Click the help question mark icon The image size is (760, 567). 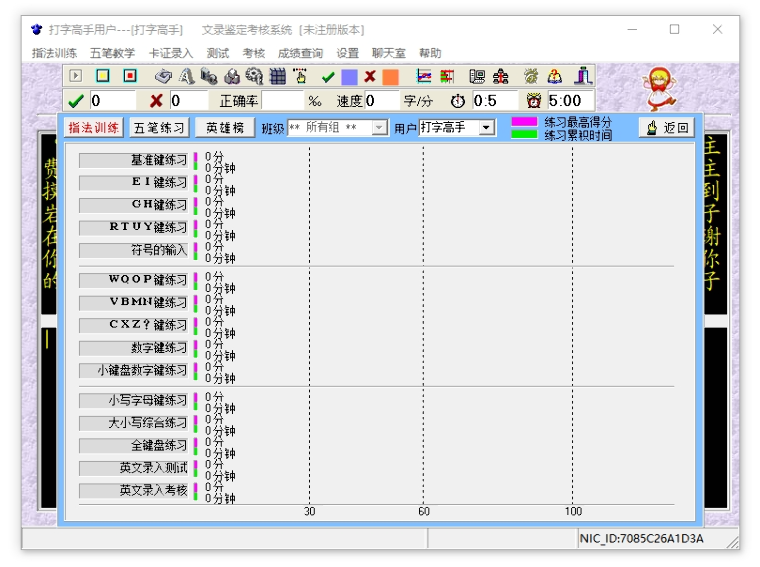coord(554,76)
